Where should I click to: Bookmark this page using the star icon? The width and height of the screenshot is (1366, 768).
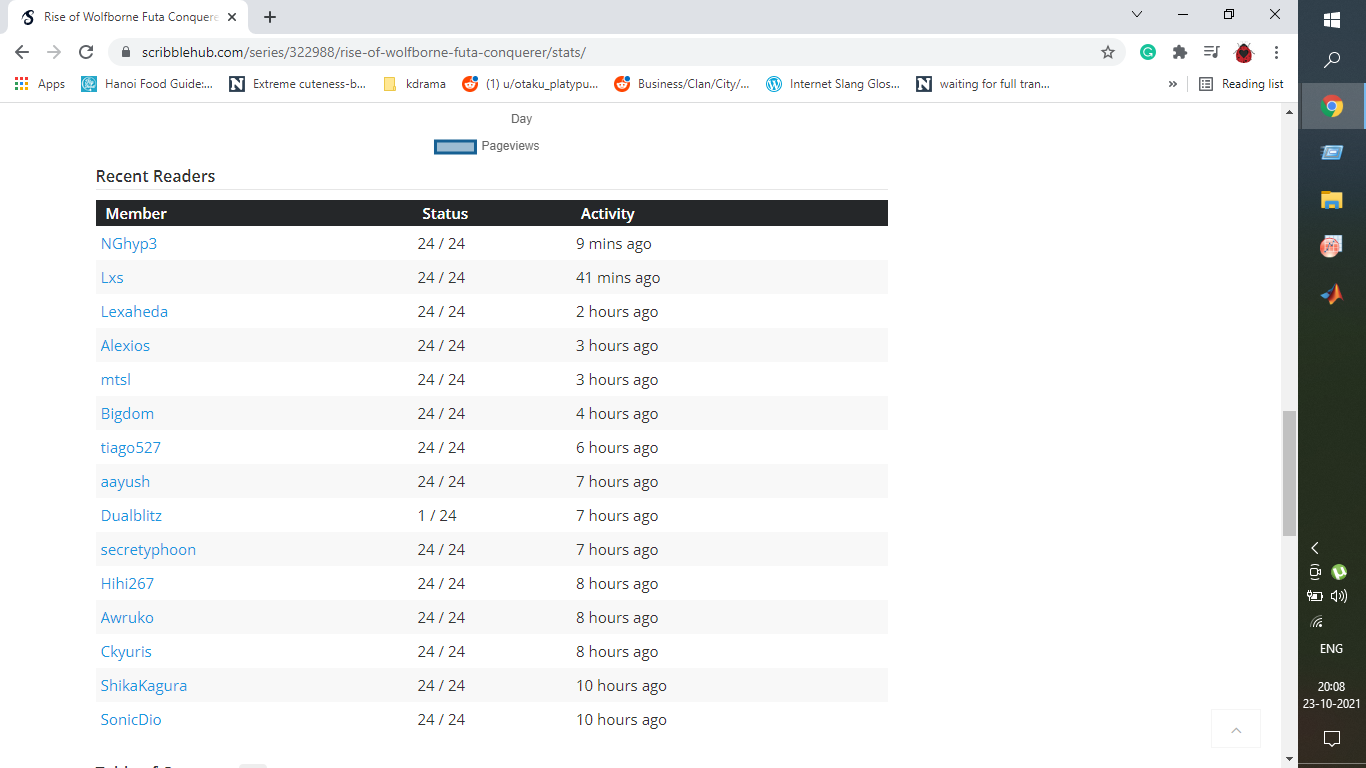click(1108, 52)
